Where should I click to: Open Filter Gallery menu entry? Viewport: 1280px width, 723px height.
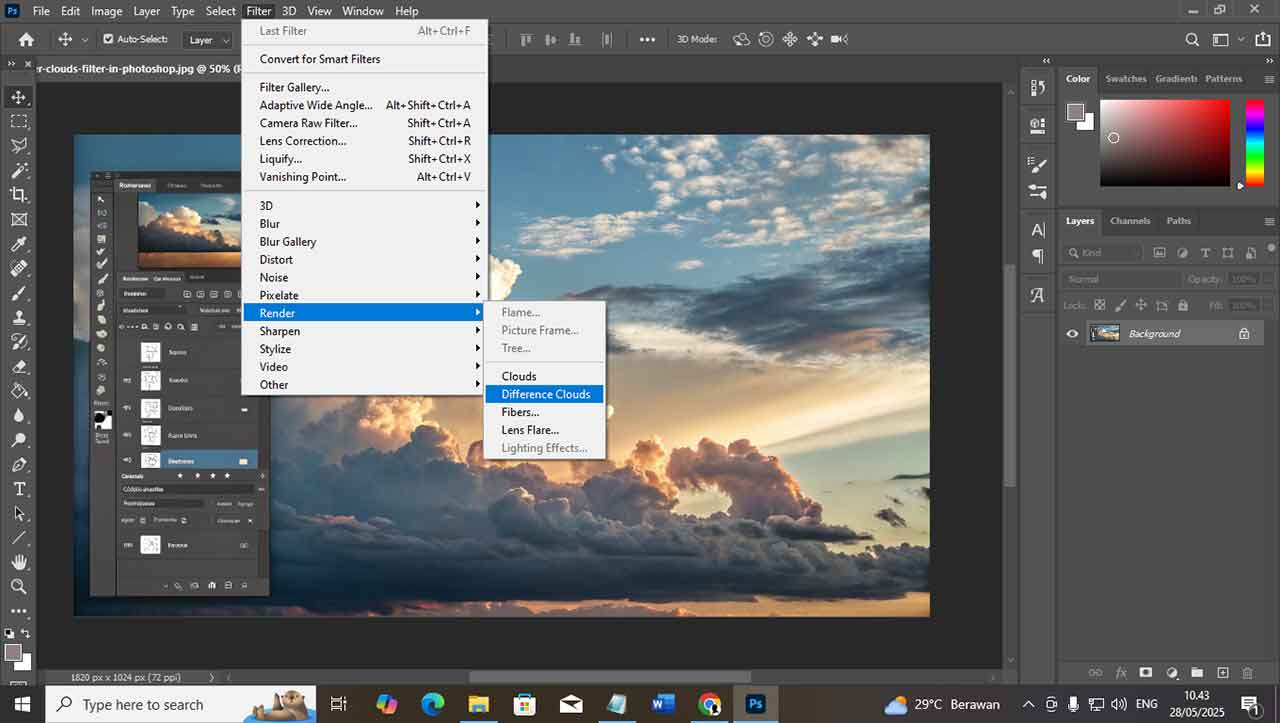click(365, 87)
